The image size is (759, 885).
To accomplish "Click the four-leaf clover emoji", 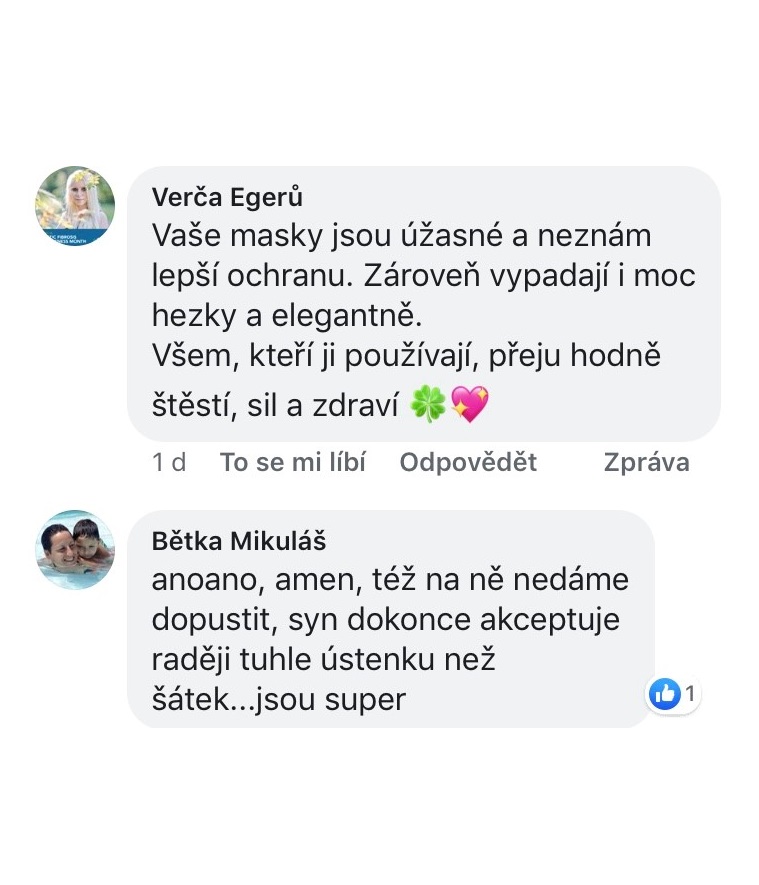I will click(427, 404).
